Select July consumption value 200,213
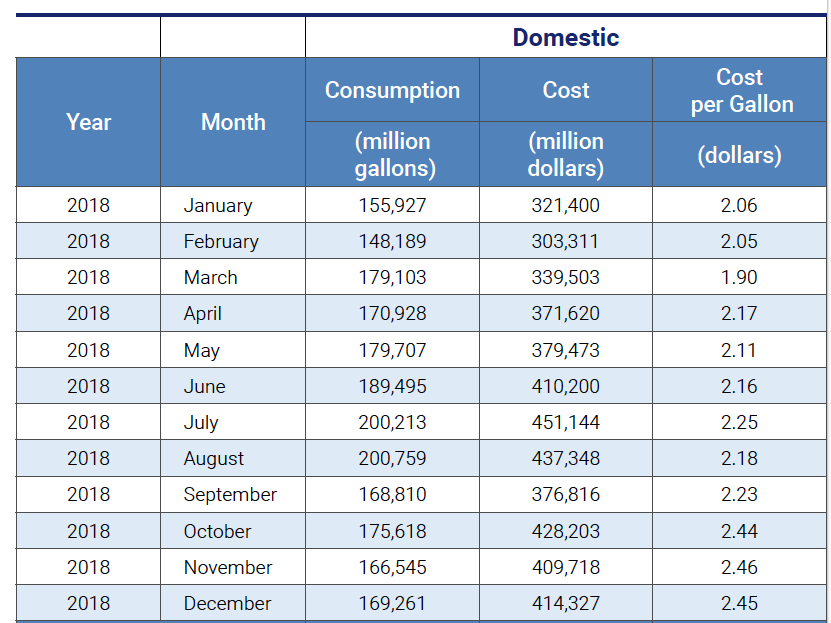The image size is (831, 623). click(x=392, y=422)
